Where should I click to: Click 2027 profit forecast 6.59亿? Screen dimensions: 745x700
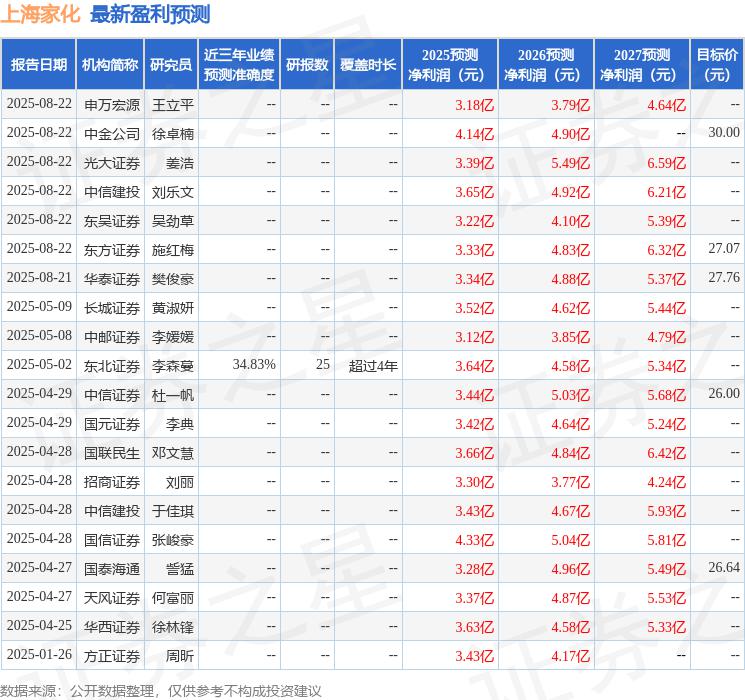pyautogui.click(x=667, y=163)
